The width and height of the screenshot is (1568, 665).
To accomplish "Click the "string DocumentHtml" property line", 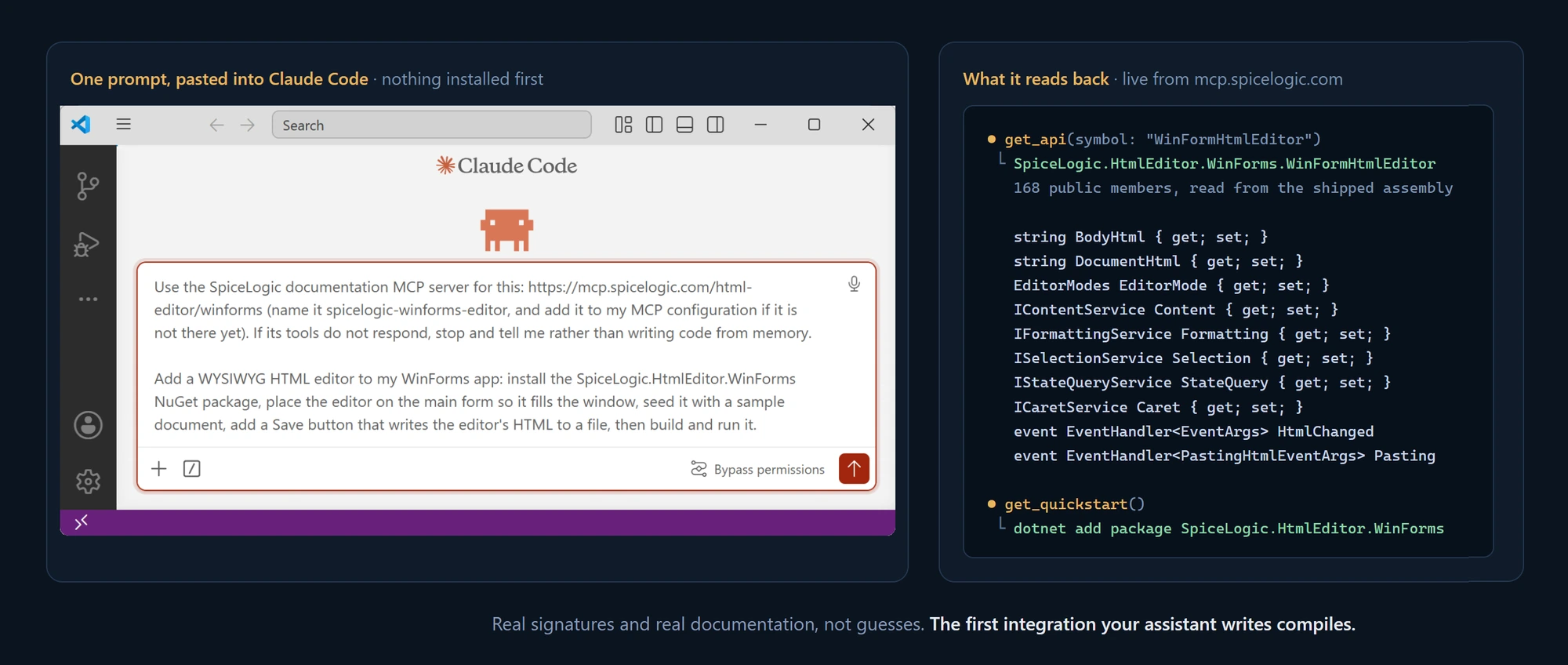I will (1158, 260).
